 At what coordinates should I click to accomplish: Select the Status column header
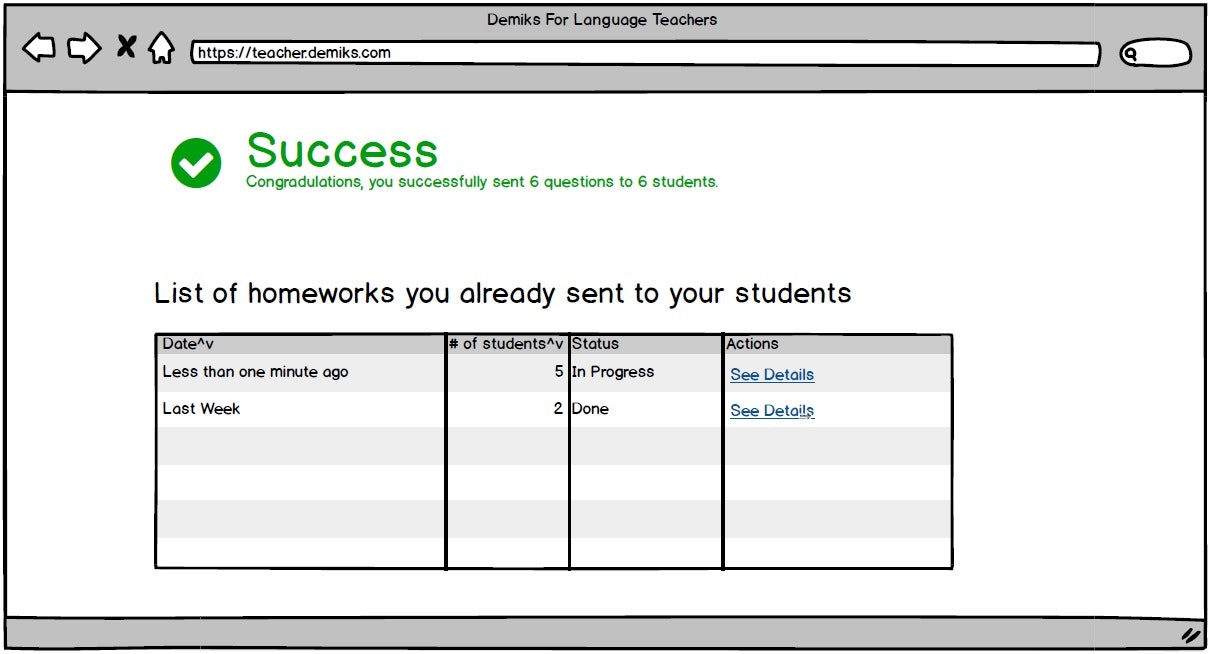click(595, 343)
